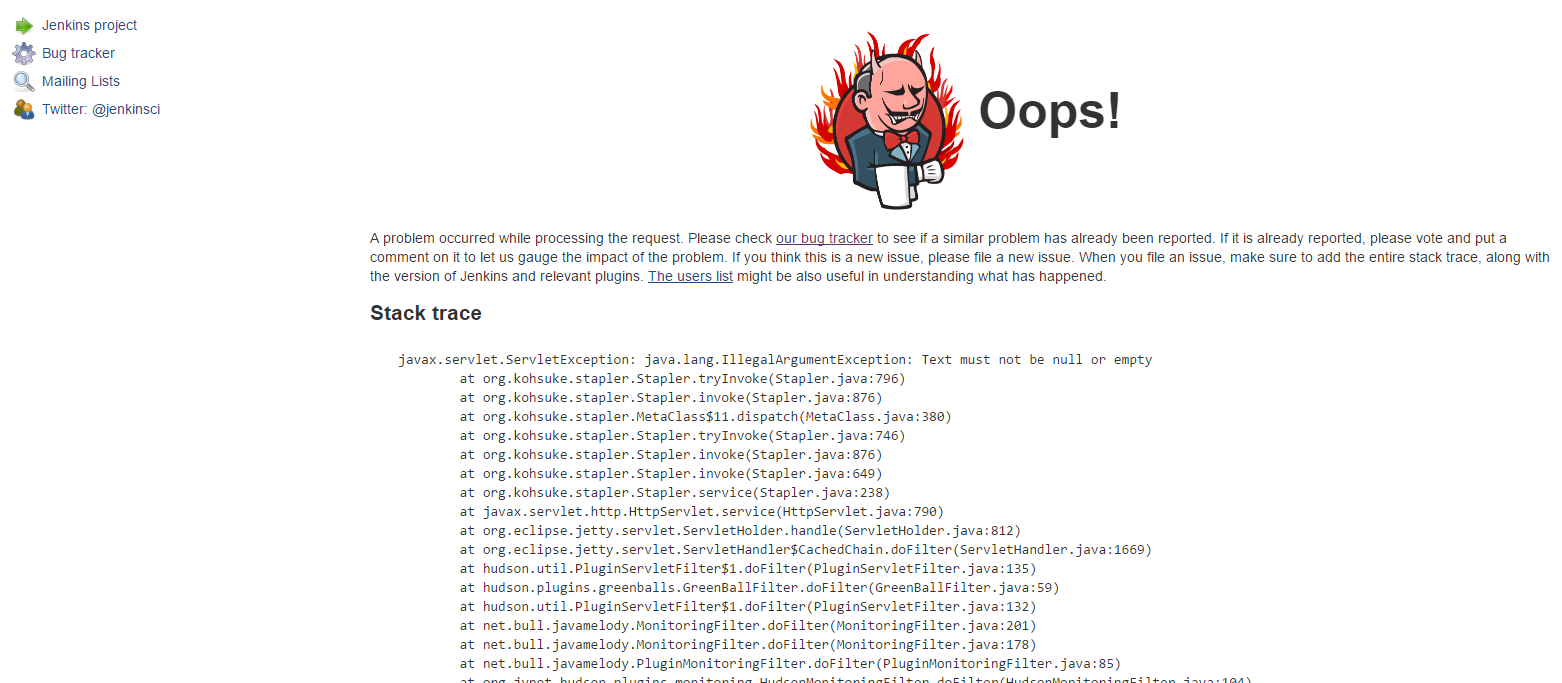Click the people icon beside Twitter
Screen dimensions: 1562x683
[x=24, y=110]
